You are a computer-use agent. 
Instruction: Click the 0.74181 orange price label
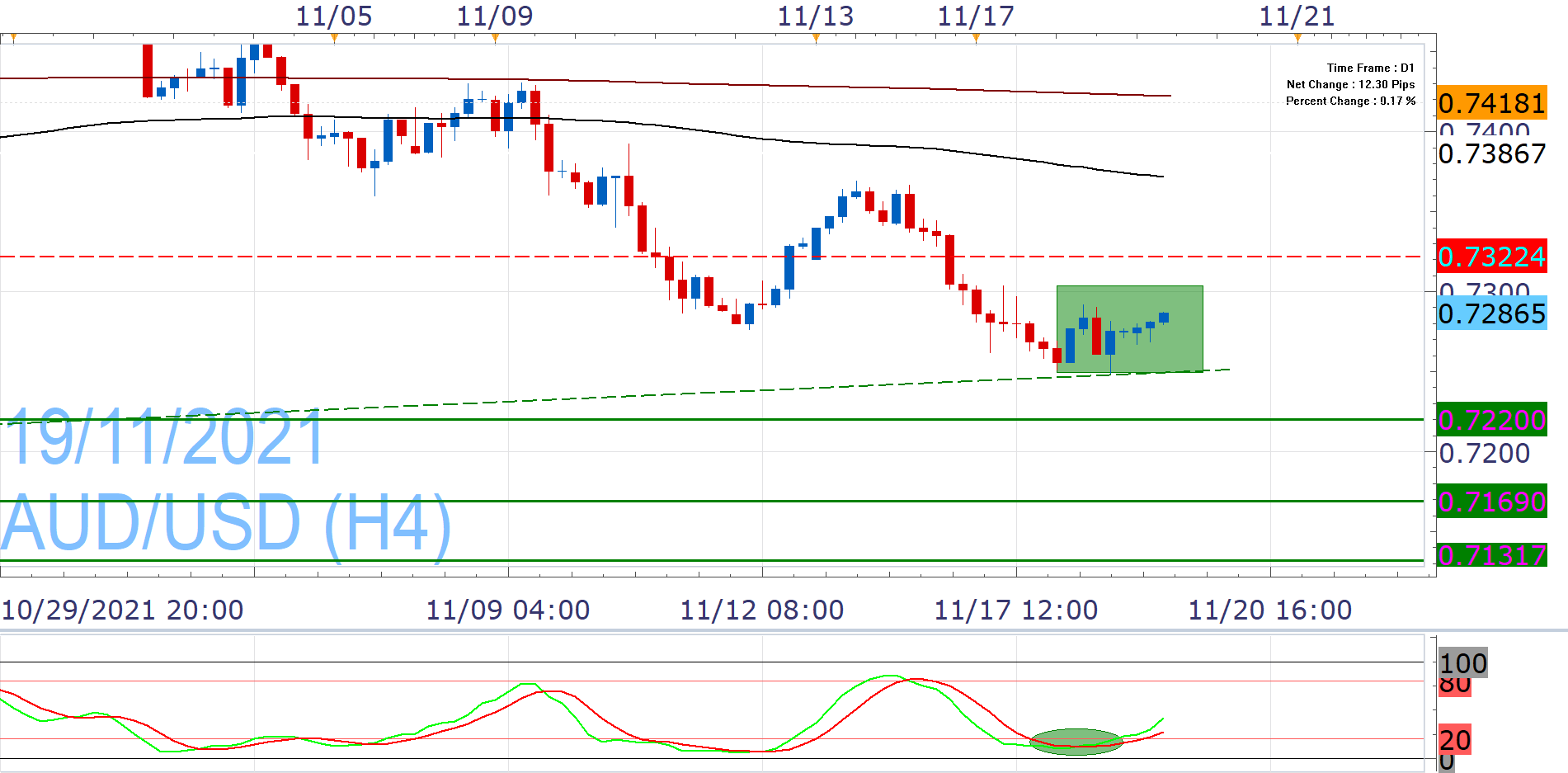1491,103
